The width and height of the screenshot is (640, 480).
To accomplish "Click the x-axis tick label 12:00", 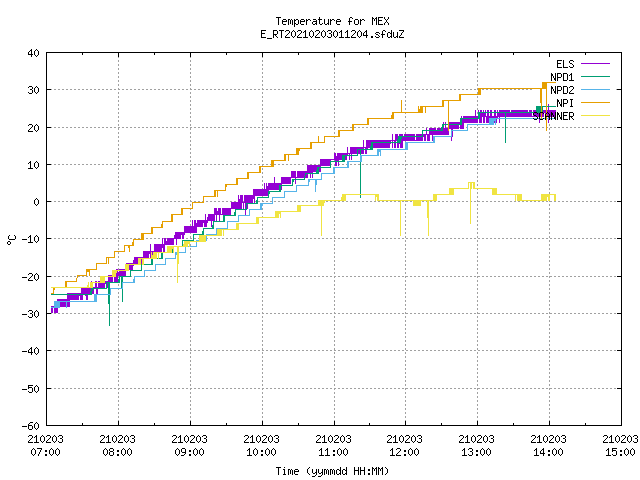I will pos(404,452).
